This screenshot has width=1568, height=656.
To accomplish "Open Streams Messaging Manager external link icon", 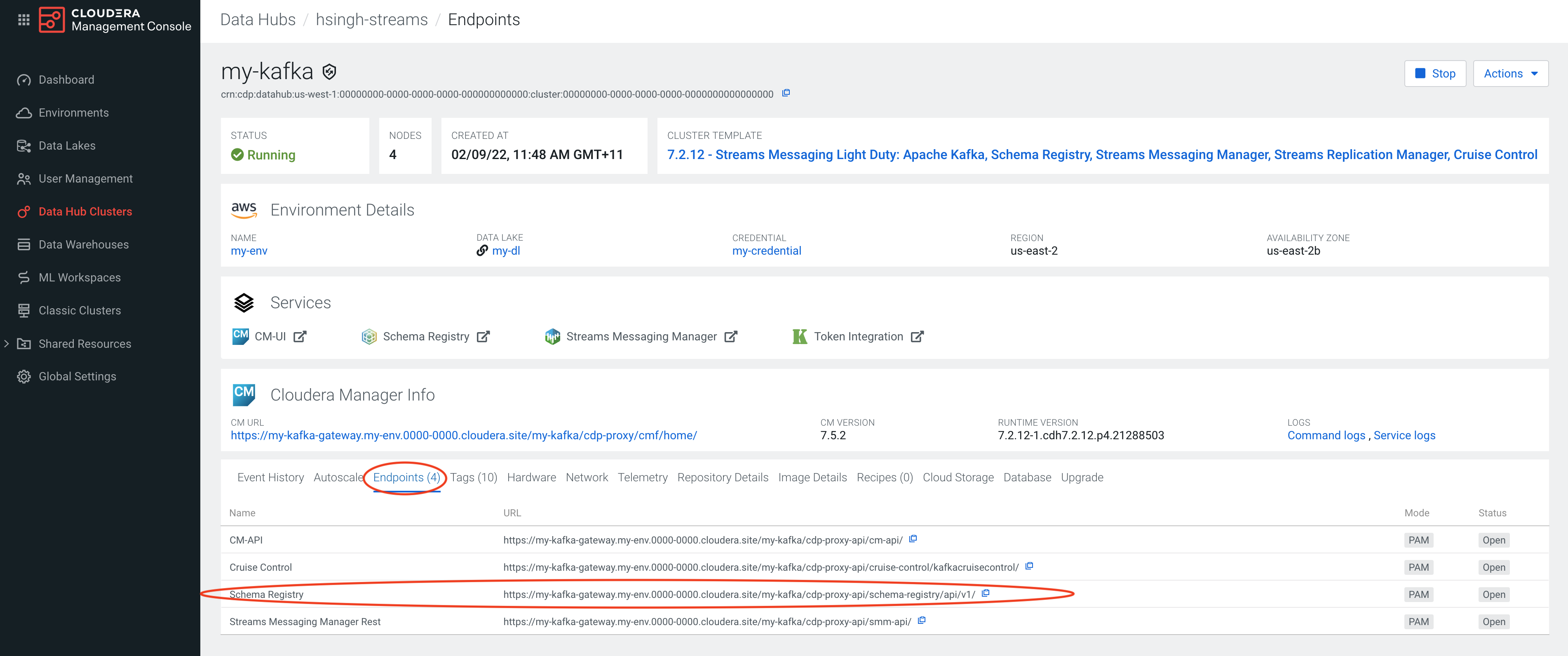I will pyautogui.click(x=731, y=337).
